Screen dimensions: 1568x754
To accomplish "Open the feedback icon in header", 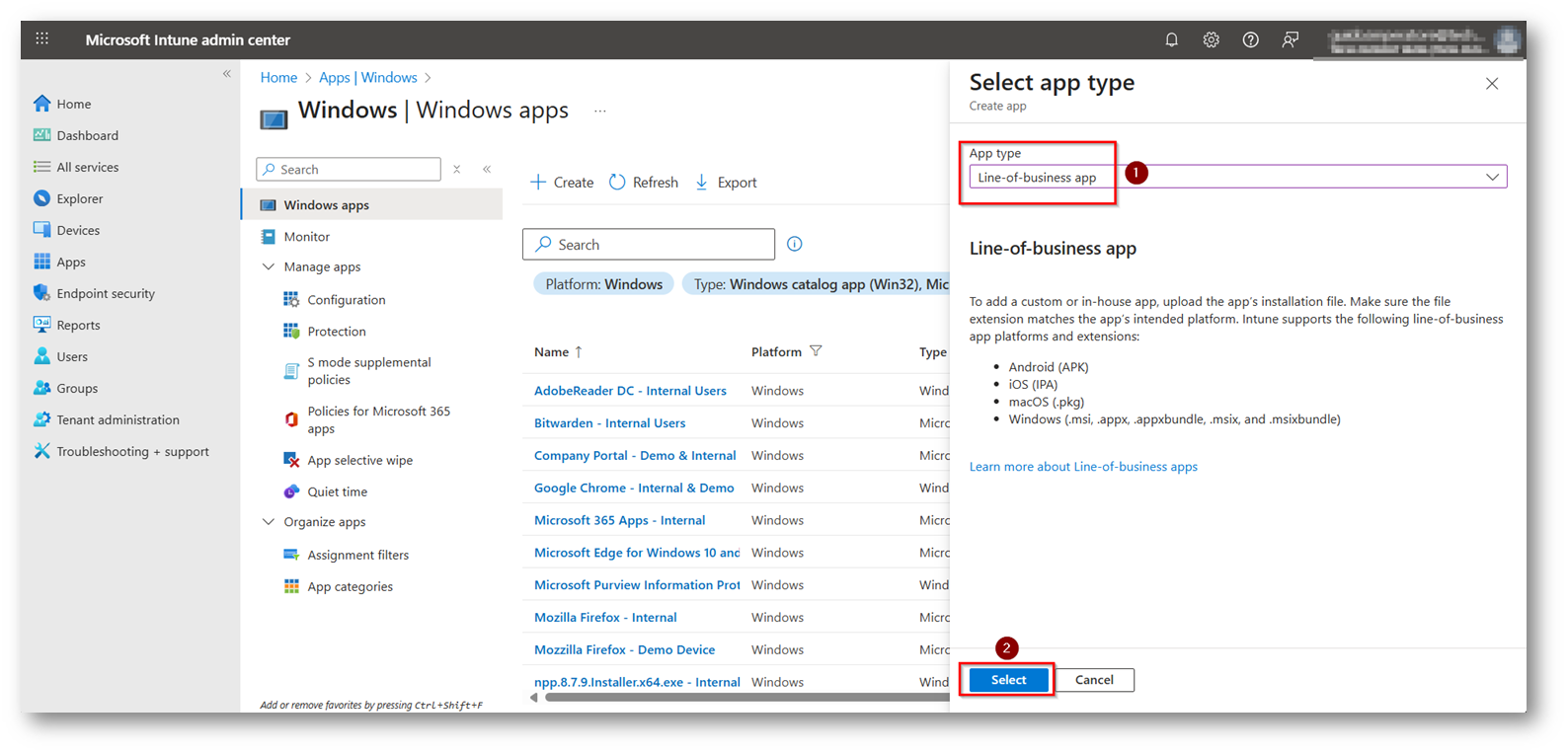I will pyautogui.click(x=1290, y=39).
